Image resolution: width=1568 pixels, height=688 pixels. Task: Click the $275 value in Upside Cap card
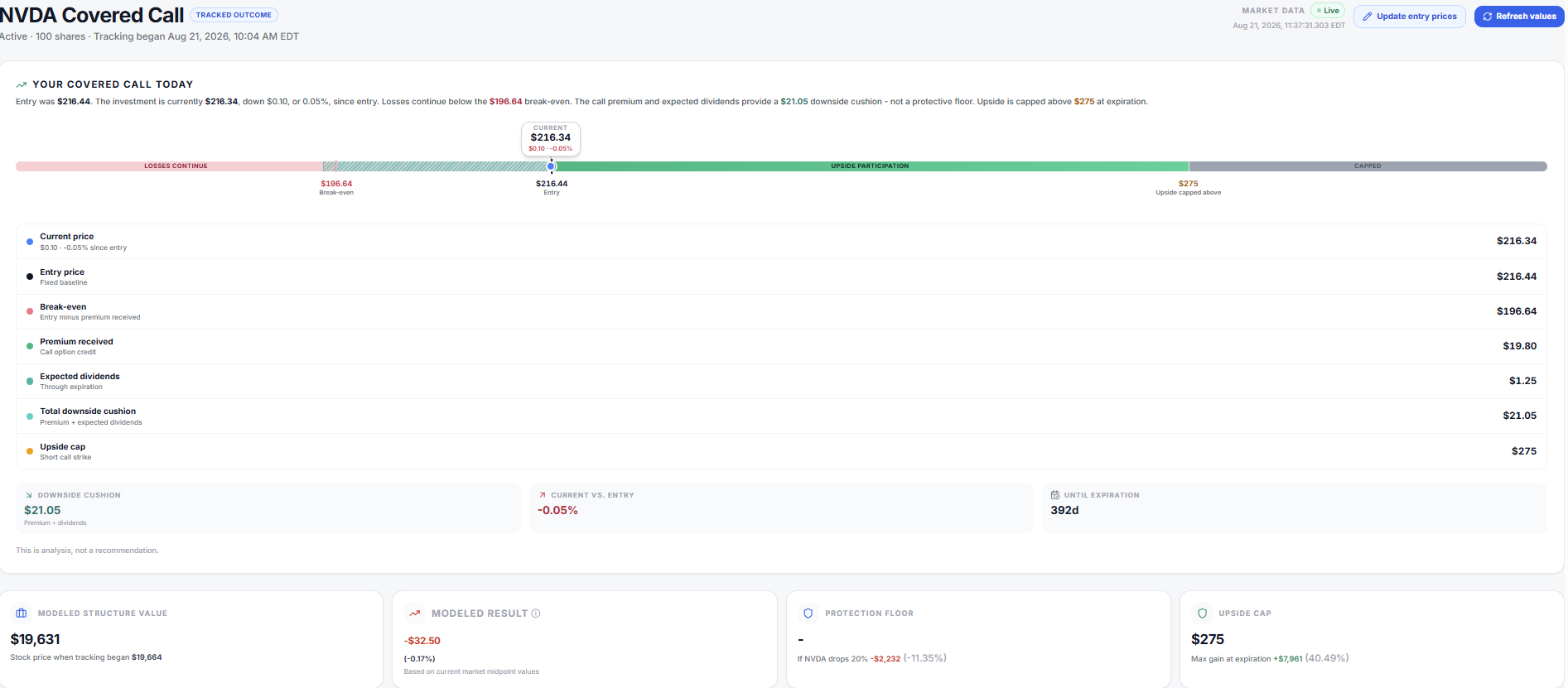pyautogui.click(x=1207, y=639)
